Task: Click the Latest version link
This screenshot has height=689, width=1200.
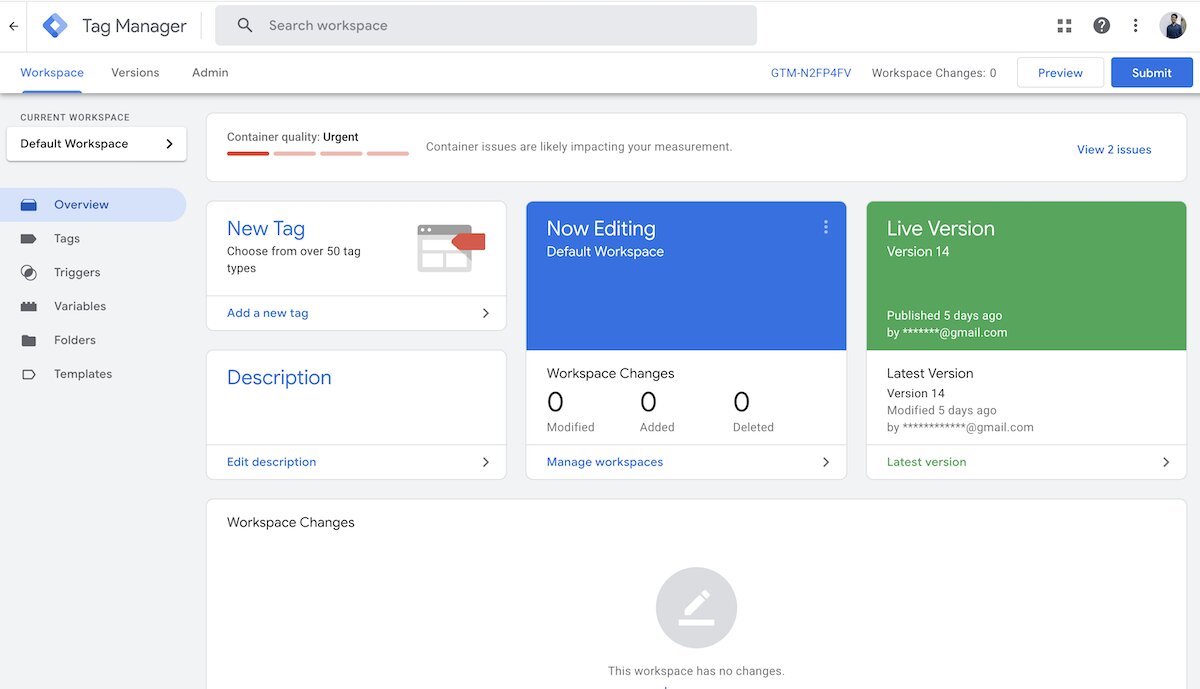Action: point(927,462)
